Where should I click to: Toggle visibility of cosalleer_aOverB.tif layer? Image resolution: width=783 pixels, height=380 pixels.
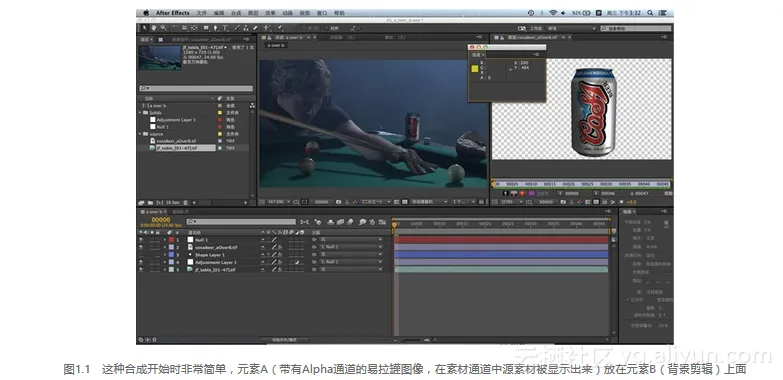click(141, 247)
